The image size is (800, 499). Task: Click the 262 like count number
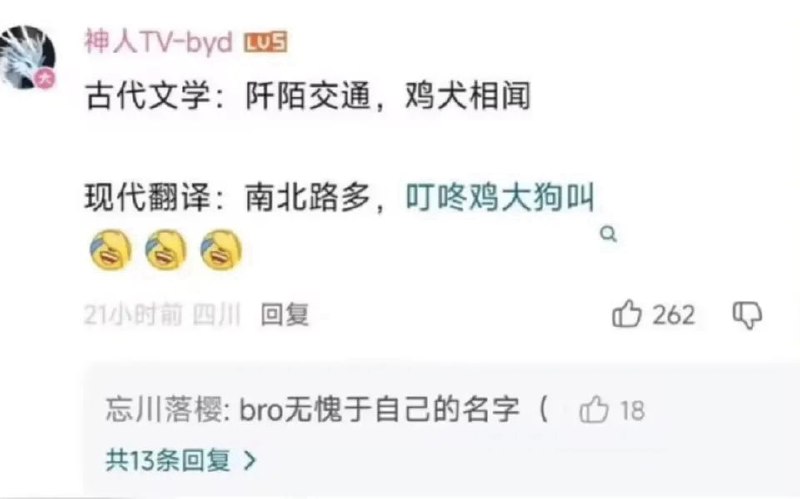click(x=673, y=315)
